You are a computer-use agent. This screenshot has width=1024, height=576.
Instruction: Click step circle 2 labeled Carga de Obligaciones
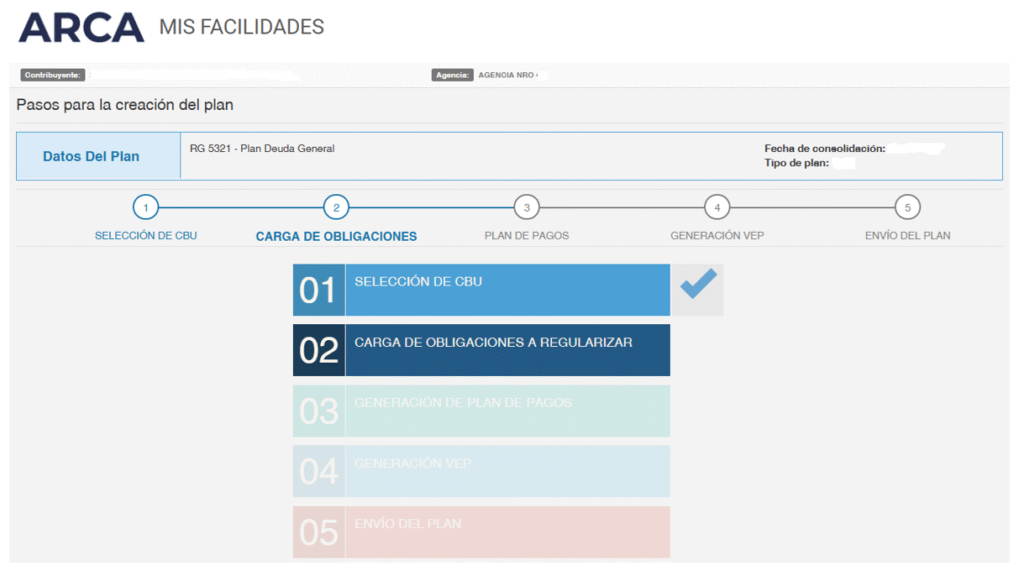(337, 207)
